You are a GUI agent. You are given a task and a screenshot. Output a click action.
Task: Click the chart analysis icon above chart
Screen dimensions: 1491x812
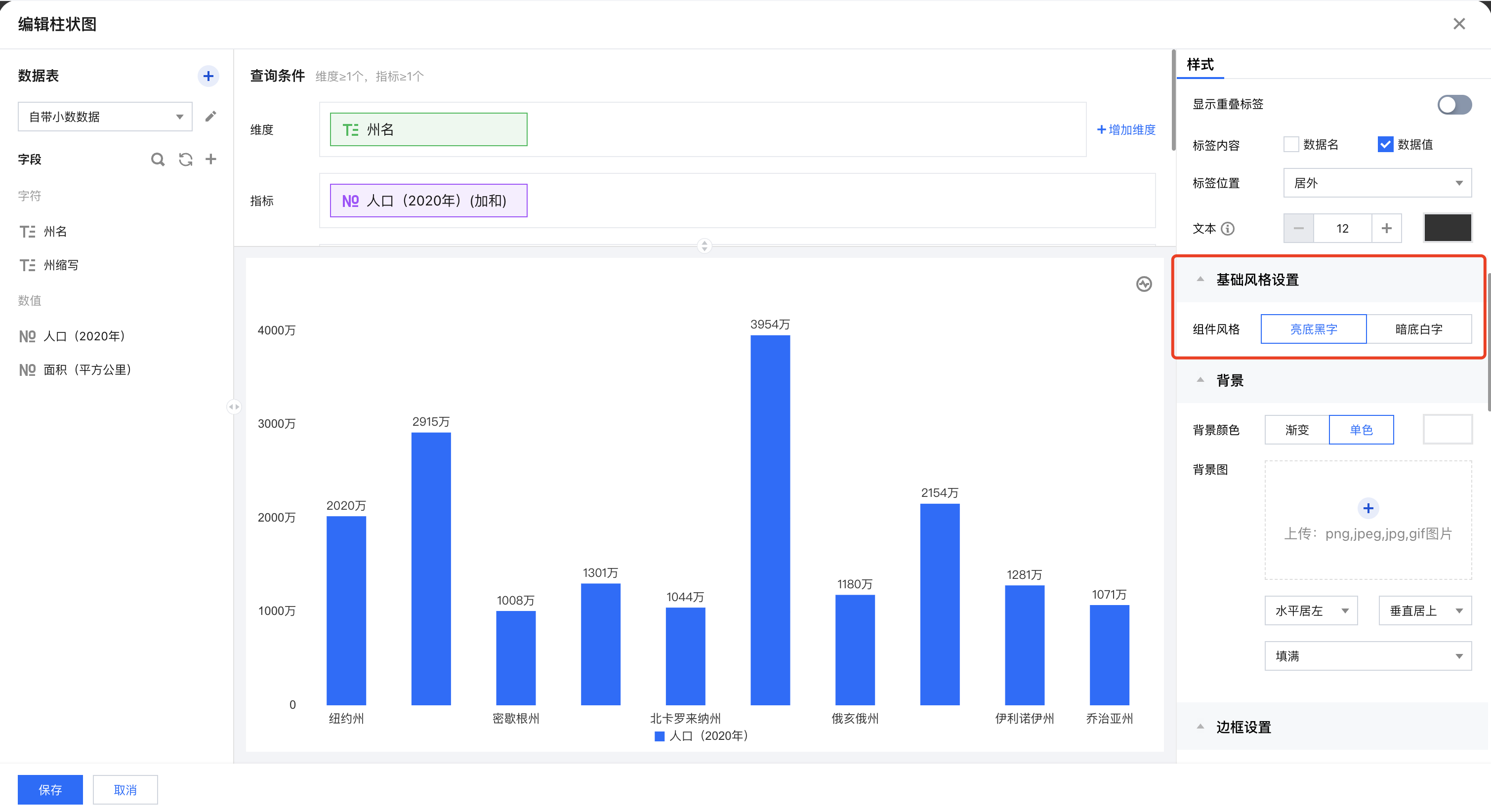click(x=1143, y=284)
